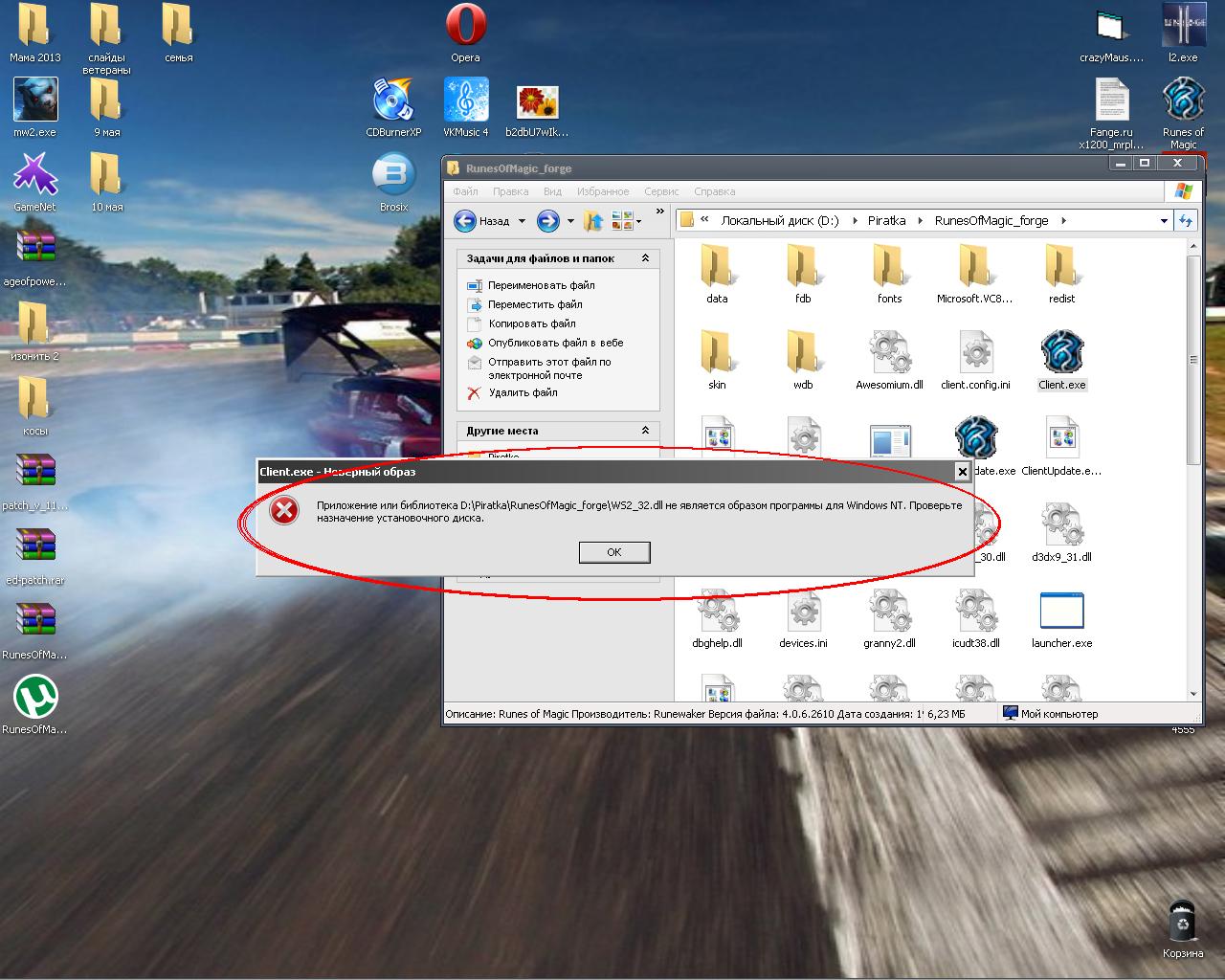Click Piratka in the address bar path
The image size is (1225, 980).
(x=886, y=221)
